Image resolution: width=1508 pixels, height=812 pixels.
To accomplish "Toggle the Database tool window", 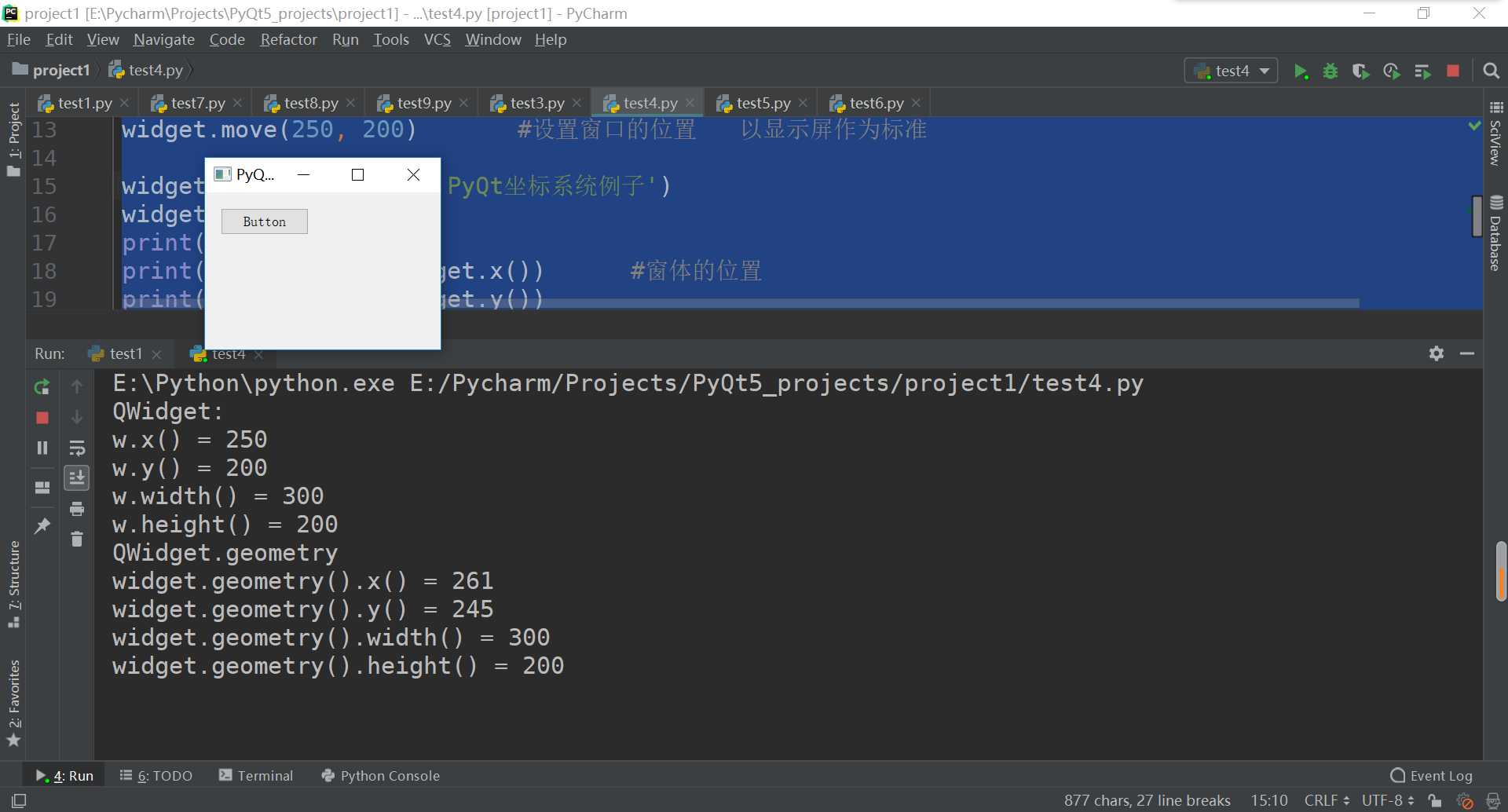I will pos(1495,232).
